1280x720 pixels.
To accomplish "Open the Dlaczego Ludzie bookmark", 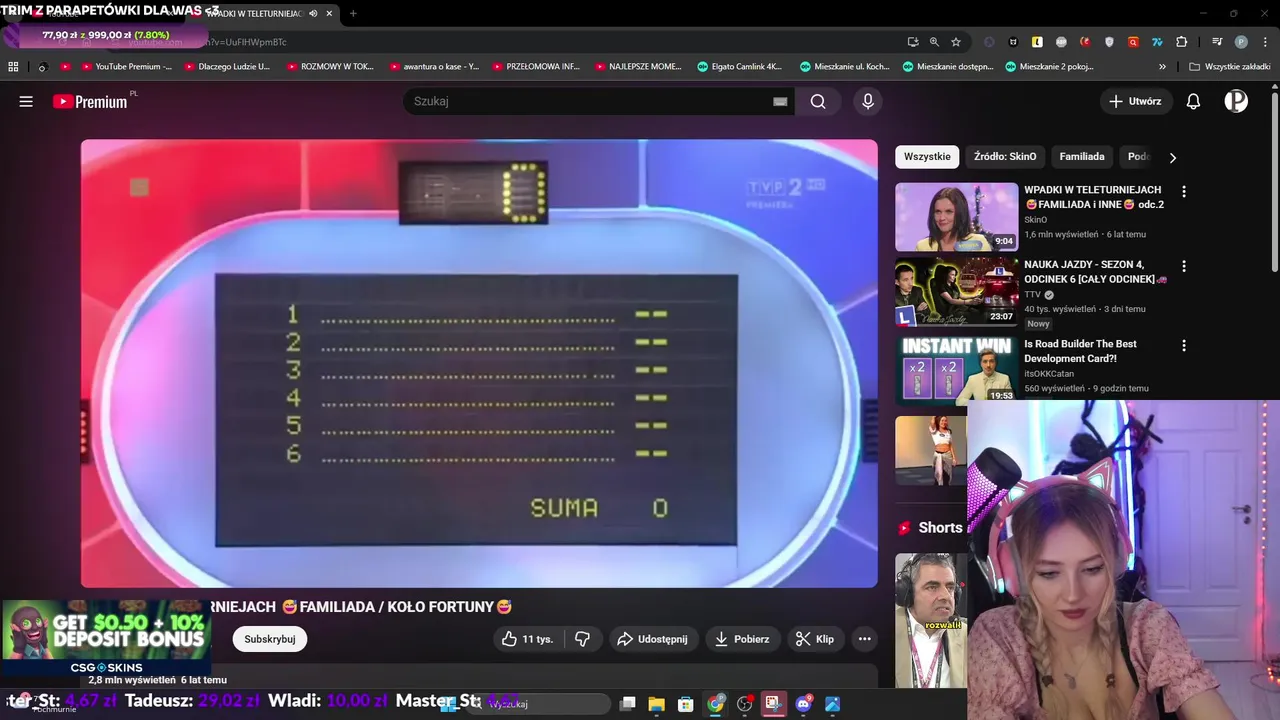I will pyautogui.click(x=226, y=67).
